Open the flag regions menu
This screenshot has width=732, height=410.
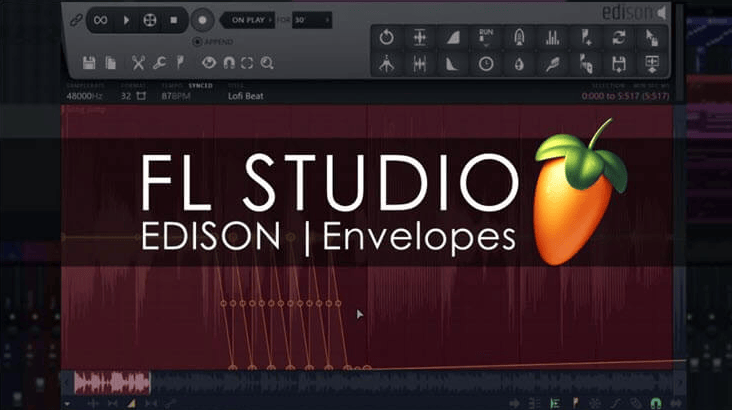point(181,63)
